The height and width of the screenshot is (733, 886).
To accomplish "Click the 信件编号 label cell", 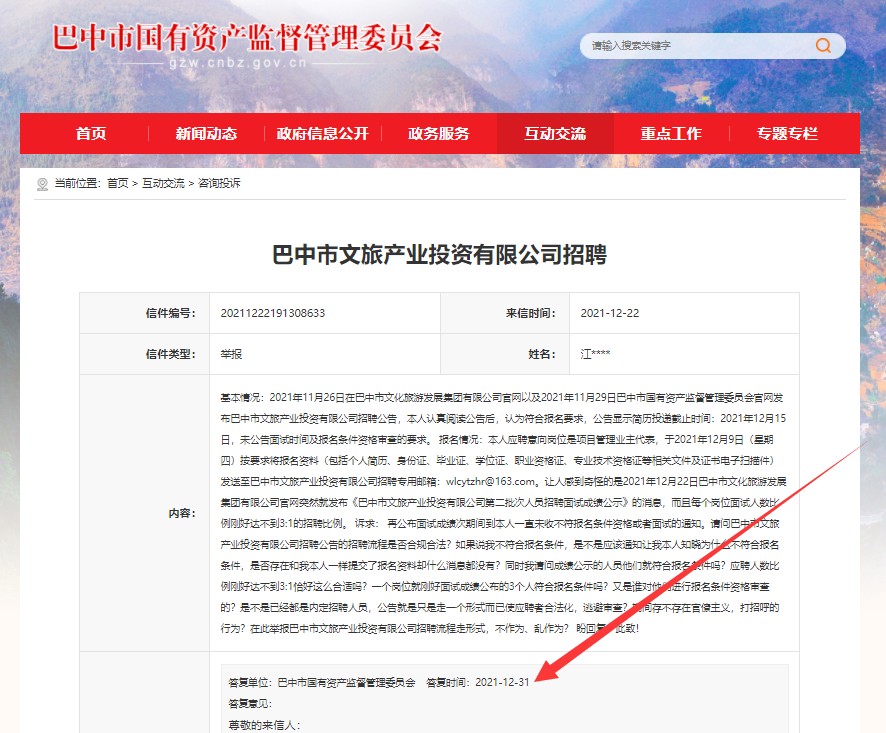I will (145, 313).
